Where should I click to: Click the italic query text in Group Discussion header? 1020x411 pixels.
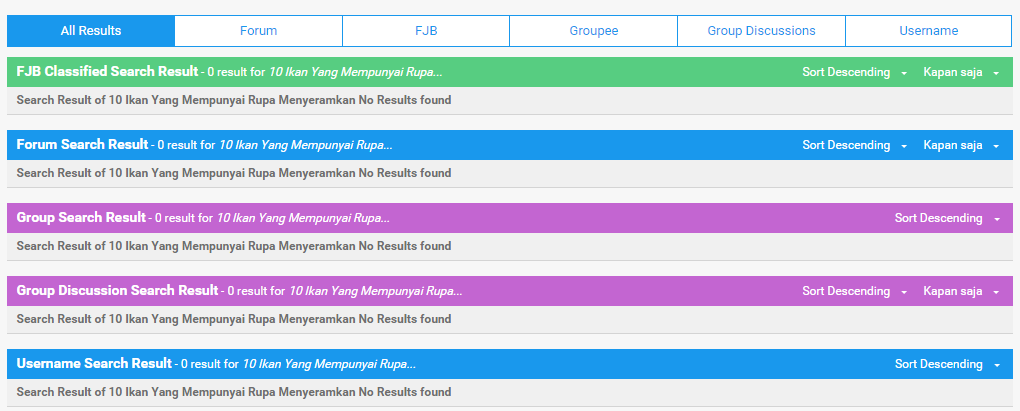tap(376, 291)
